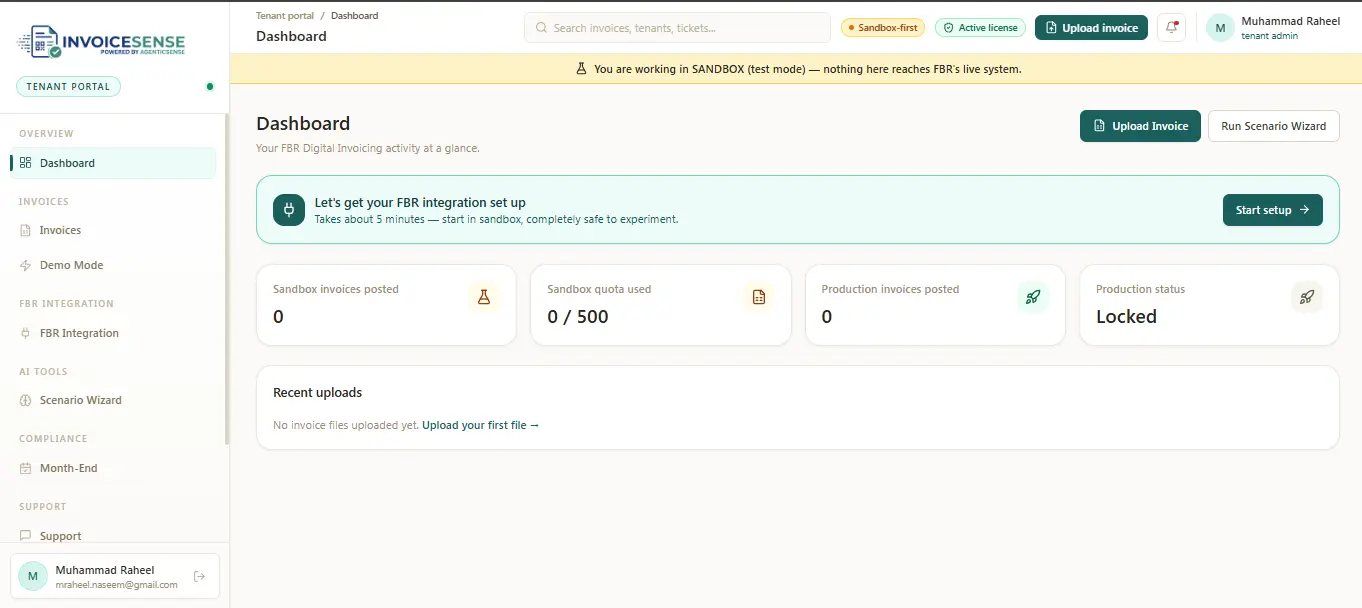Go to FBR Integration page
The image size is (1362, 608).
pos(113,333)
